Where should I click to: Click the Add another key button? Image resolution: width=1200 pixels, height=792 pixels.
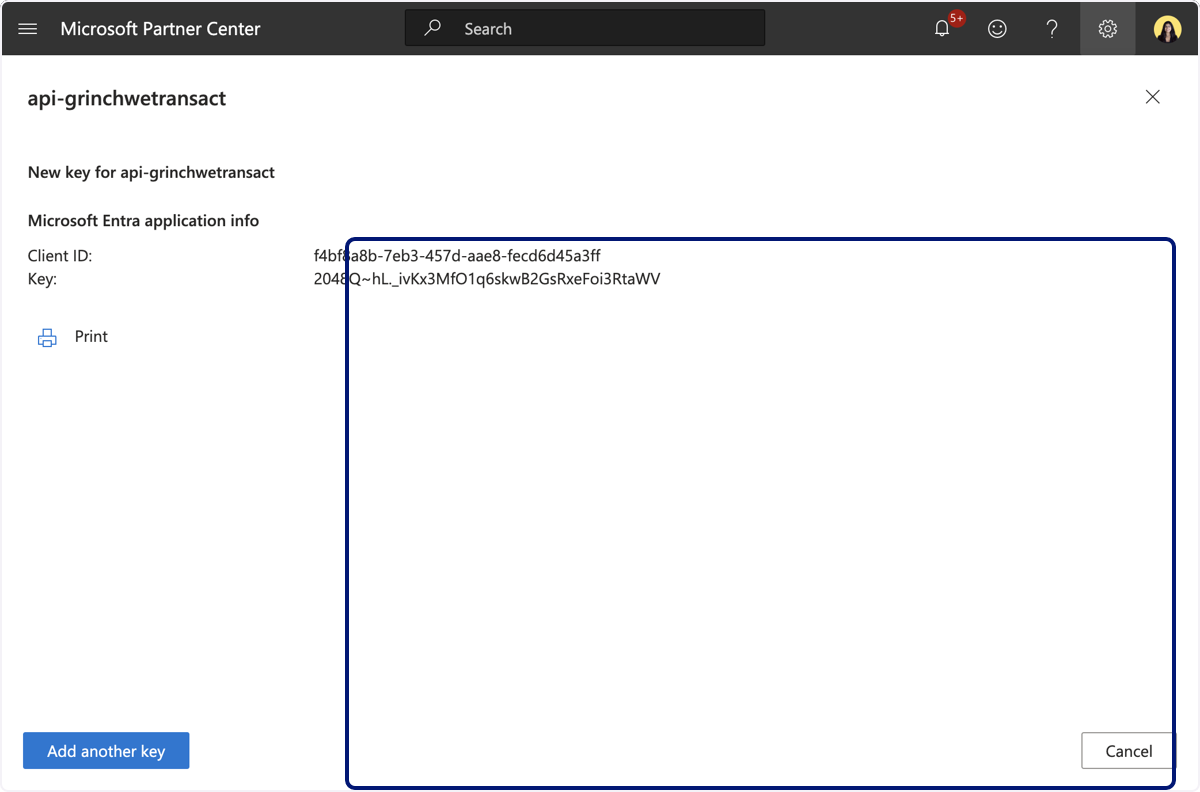click(106, 751)
